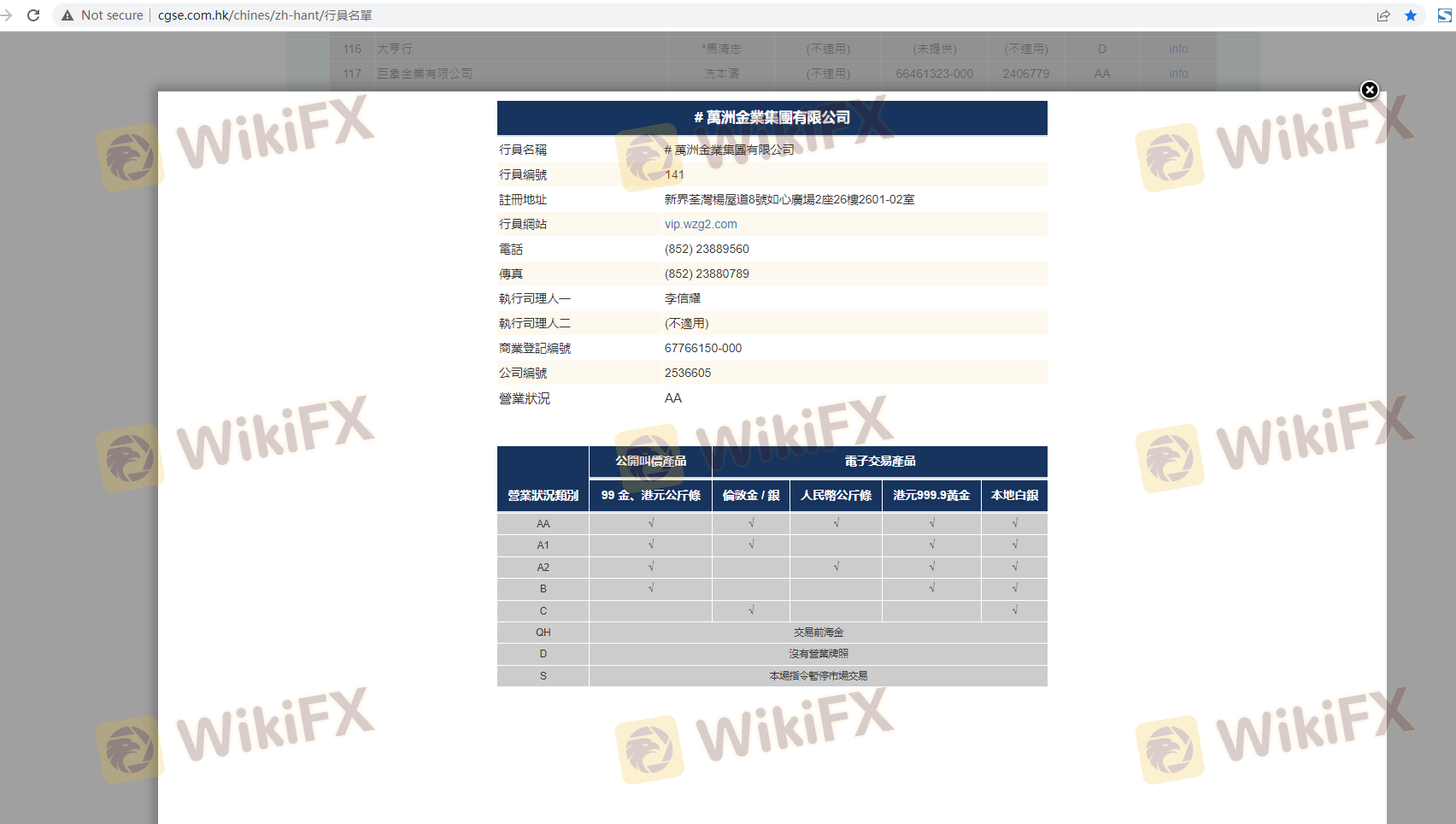Click the 倫敦金 / 銀 column header
This screenshot has height=824, width=1456.
750,495
